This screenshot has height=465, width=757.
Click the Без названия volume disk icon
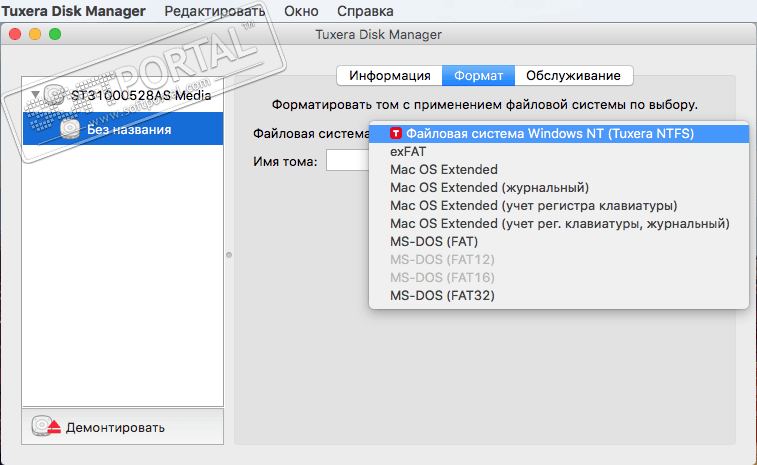point(70,128)
